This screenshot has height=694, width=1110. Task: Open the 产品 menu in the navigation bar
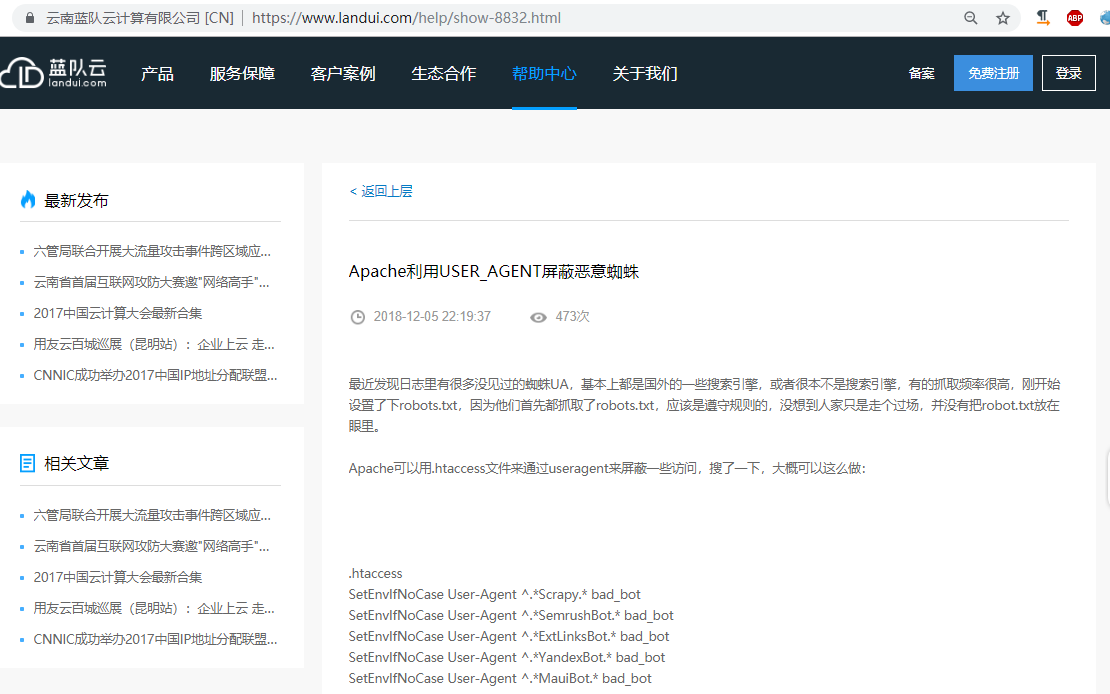click(x=157, y=74)
